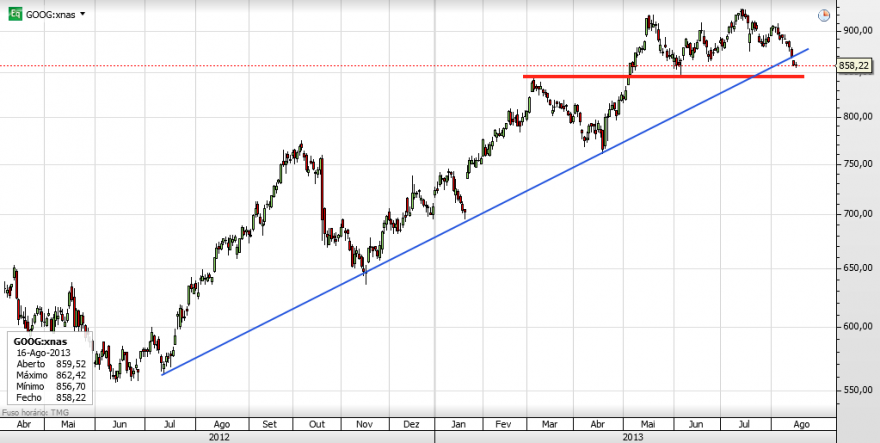Click the green Eq instrument icon
Viewport: 880px width, 443px height.
tap(15, 13)
